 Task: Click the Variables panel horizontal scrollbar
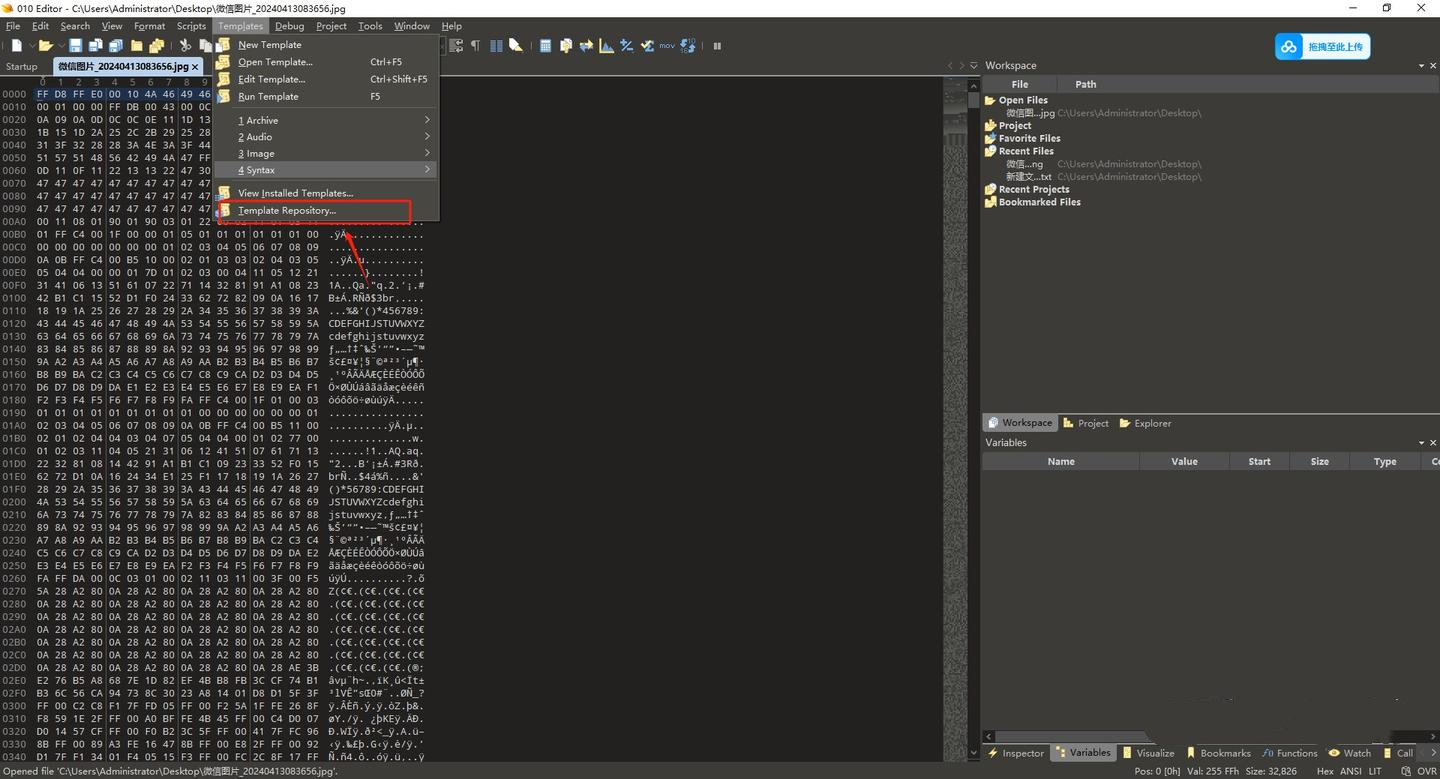(x=1210, y=736)
